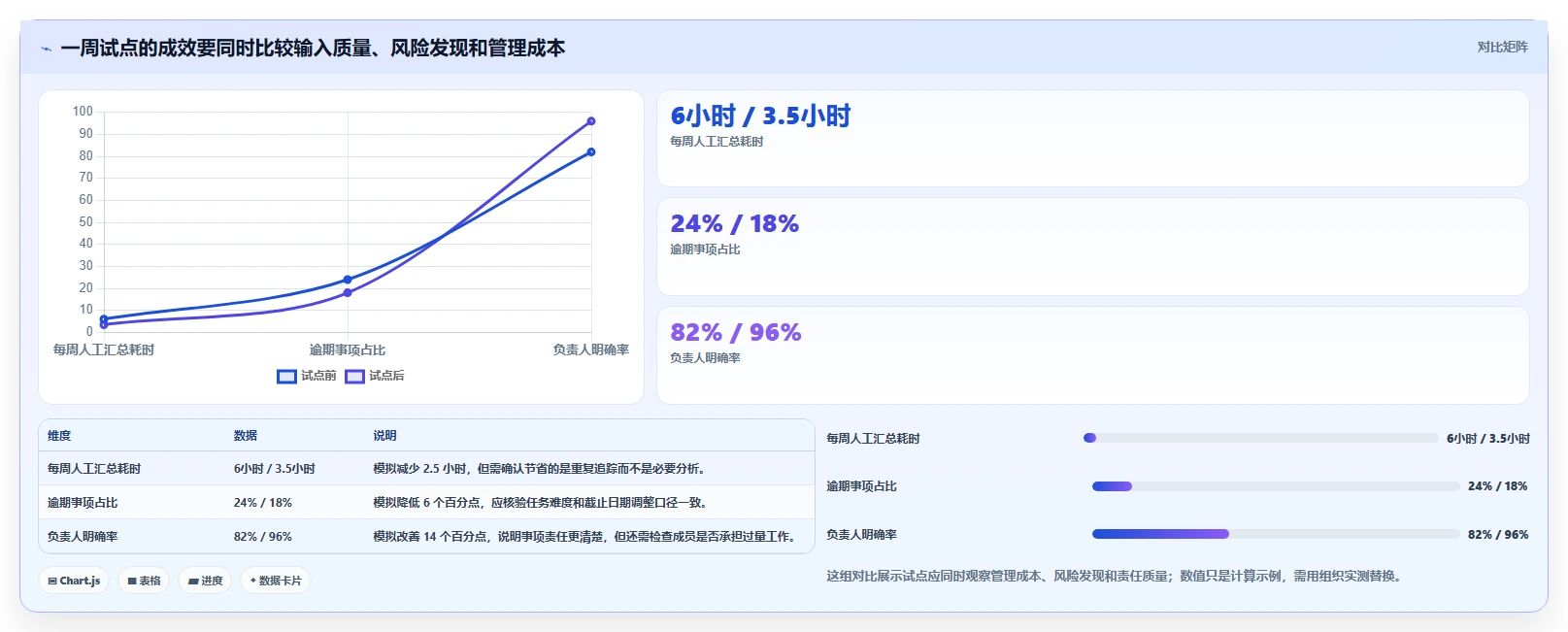Image resolution: width=1568 pixels, height=632 pixels.
Task: Click chart axis label 负责人明确率
Action: pyautogui.click(x=591, y=349)
